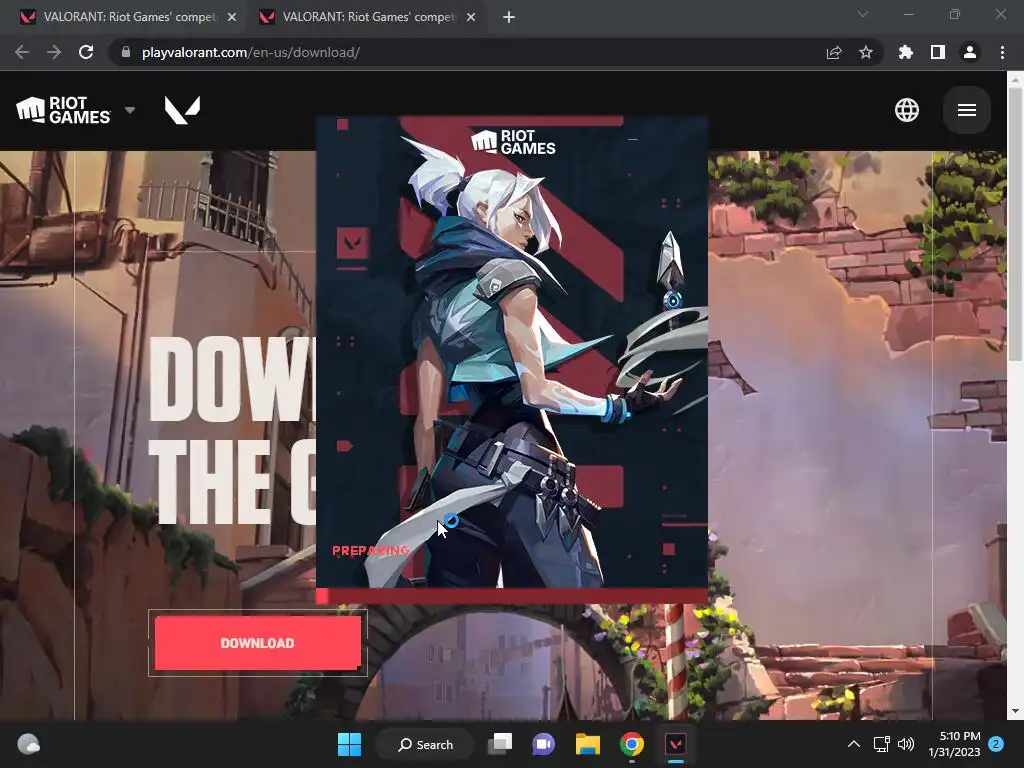Open volume control from the tray
This screenshot has width=1024, height=768.
pos(906,744)
